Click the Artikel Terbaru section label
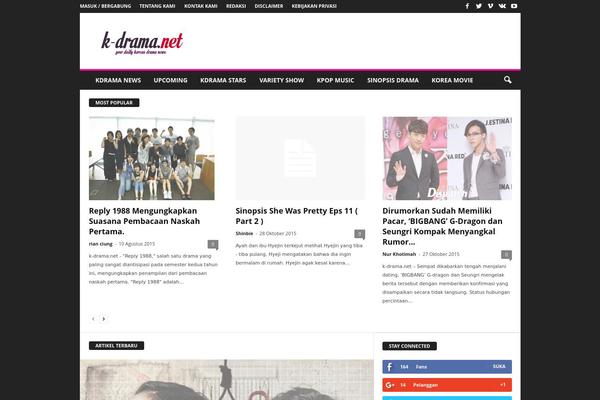The image size is (600, 400). coord(116,346)
